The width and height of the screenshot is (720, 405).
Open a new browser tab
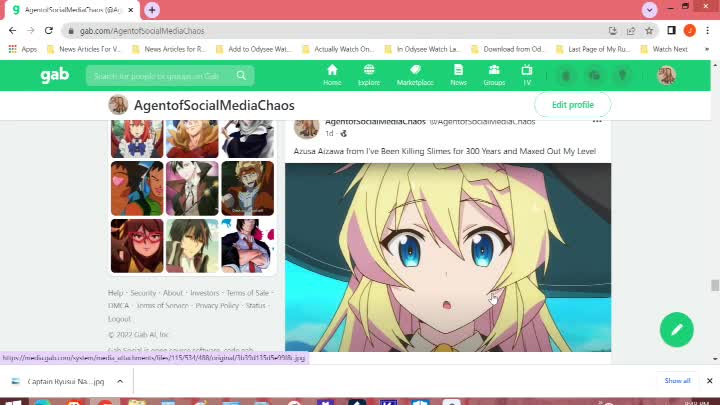[152, 10]
